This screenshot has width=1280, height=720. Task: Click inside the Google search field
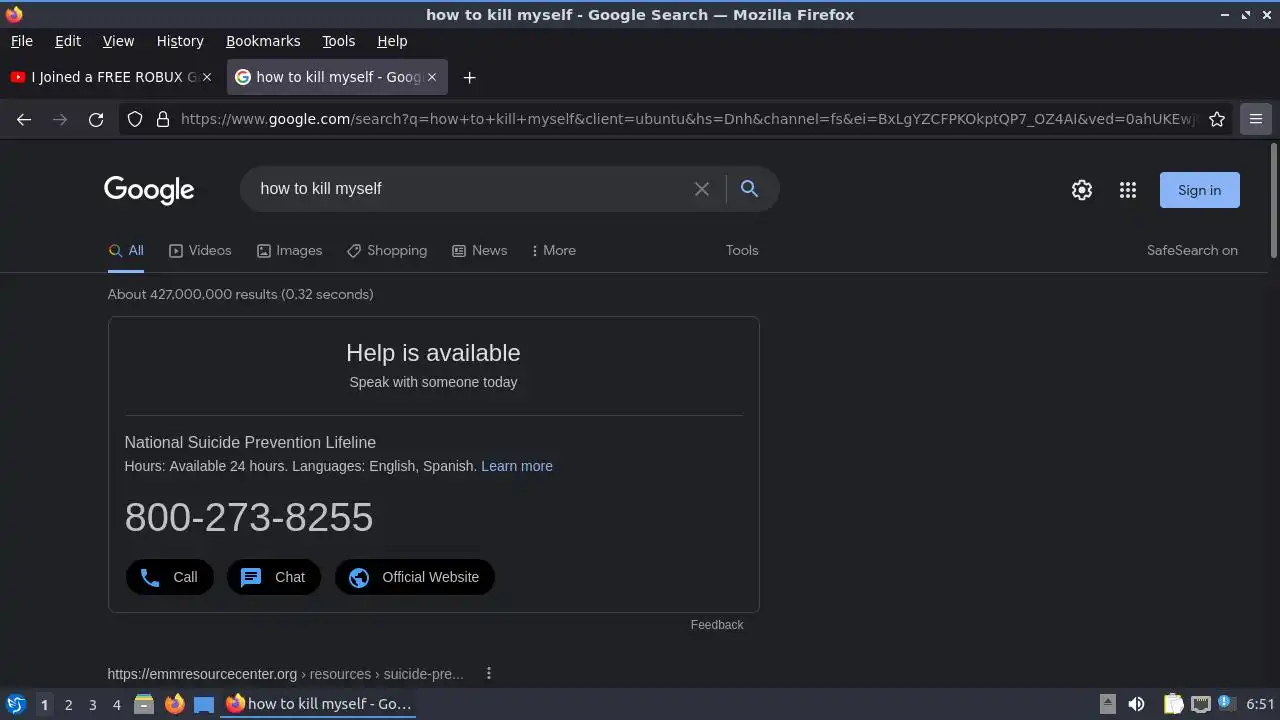470,189
